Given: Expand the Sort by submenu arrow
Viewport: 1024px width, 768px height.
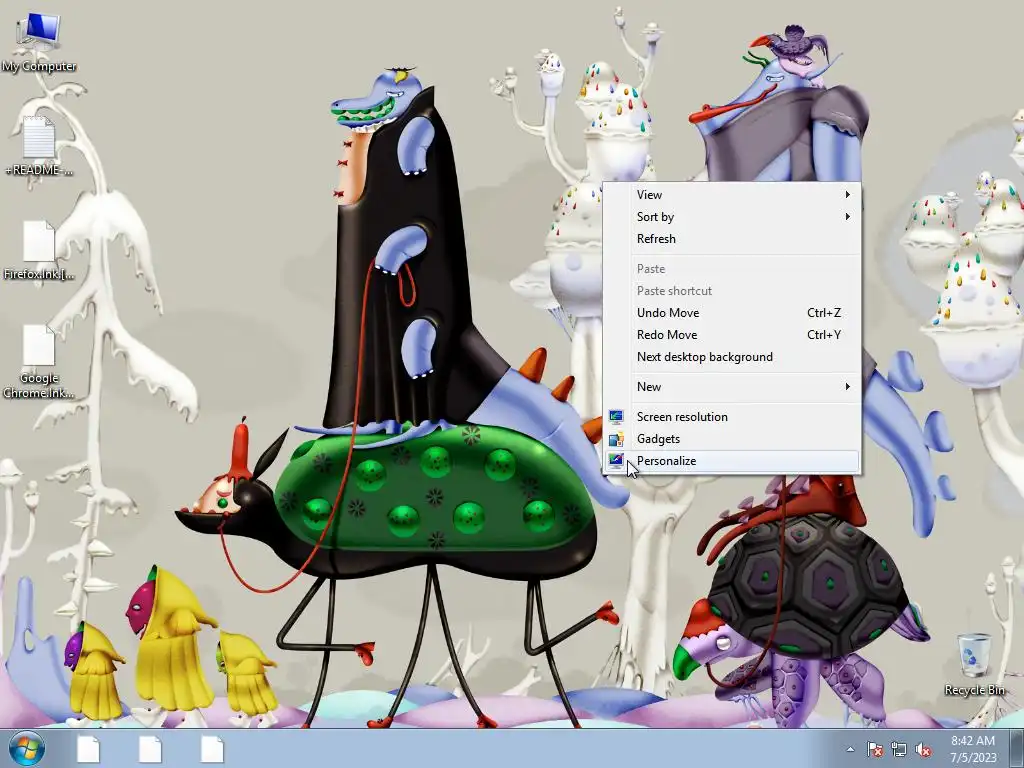Looking at the screenshot, I should [x=848, y=216].
